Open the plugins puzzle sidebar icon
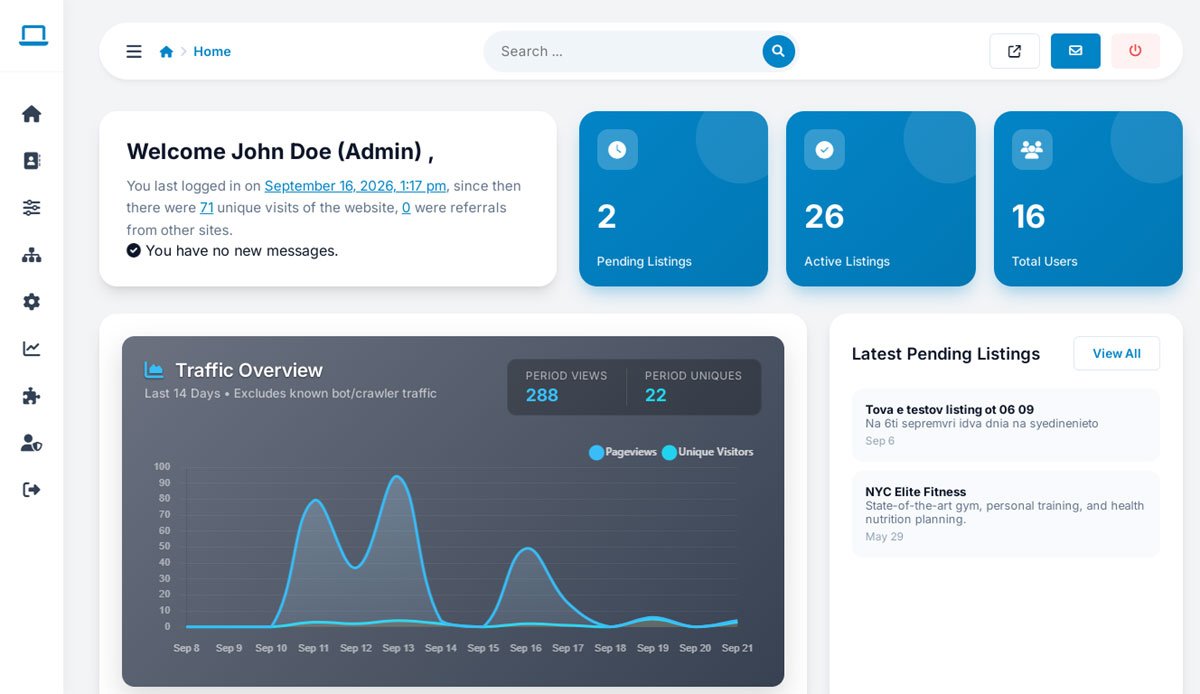 point(32,396)
